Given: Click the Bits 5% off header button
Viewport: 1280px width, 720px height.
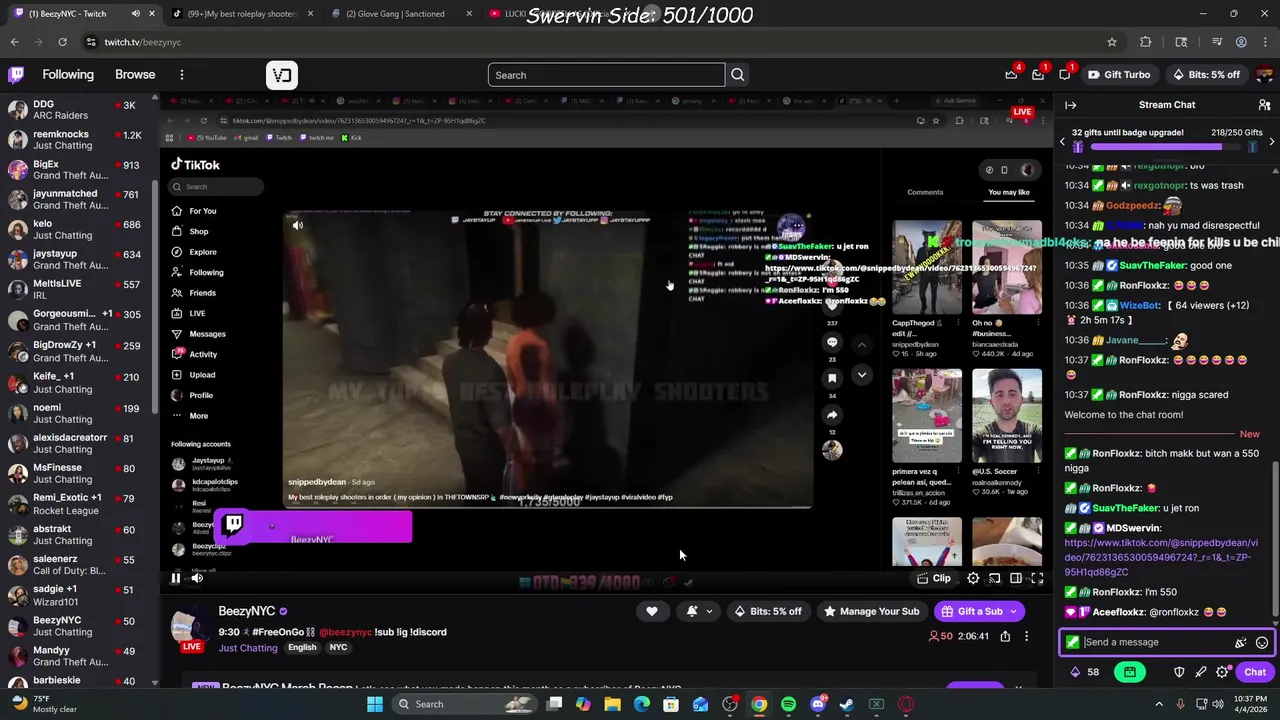Looking at the screenshot, I should pos(1205,75).
